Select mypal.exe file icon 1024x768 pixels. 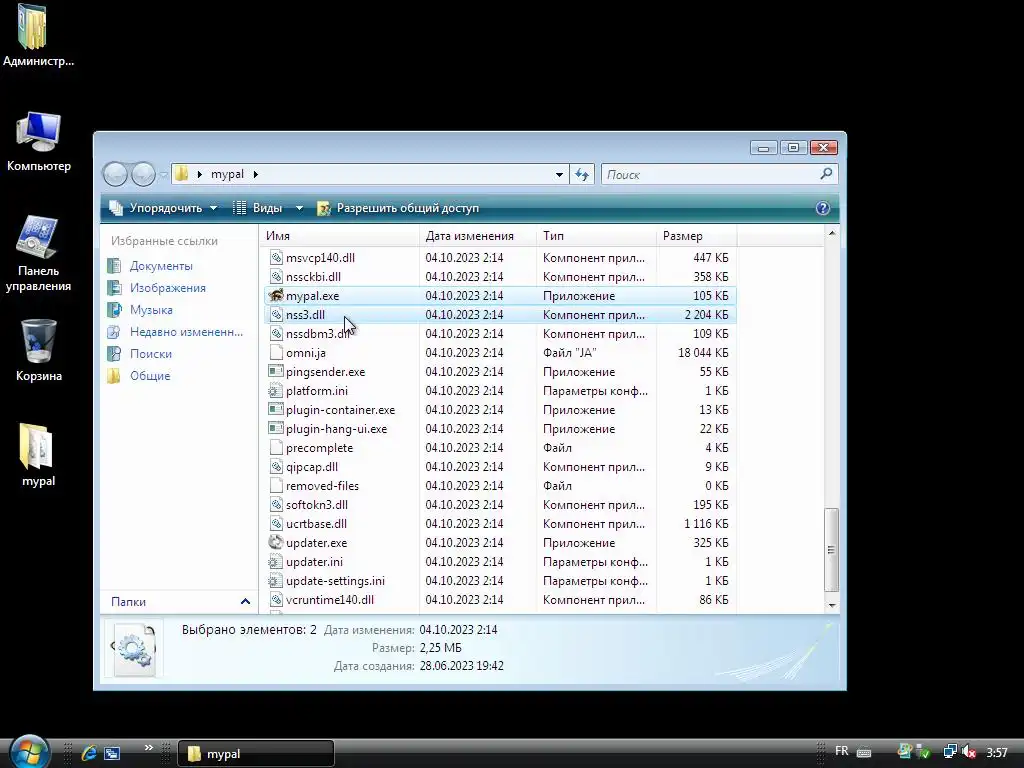click(276, 296)
